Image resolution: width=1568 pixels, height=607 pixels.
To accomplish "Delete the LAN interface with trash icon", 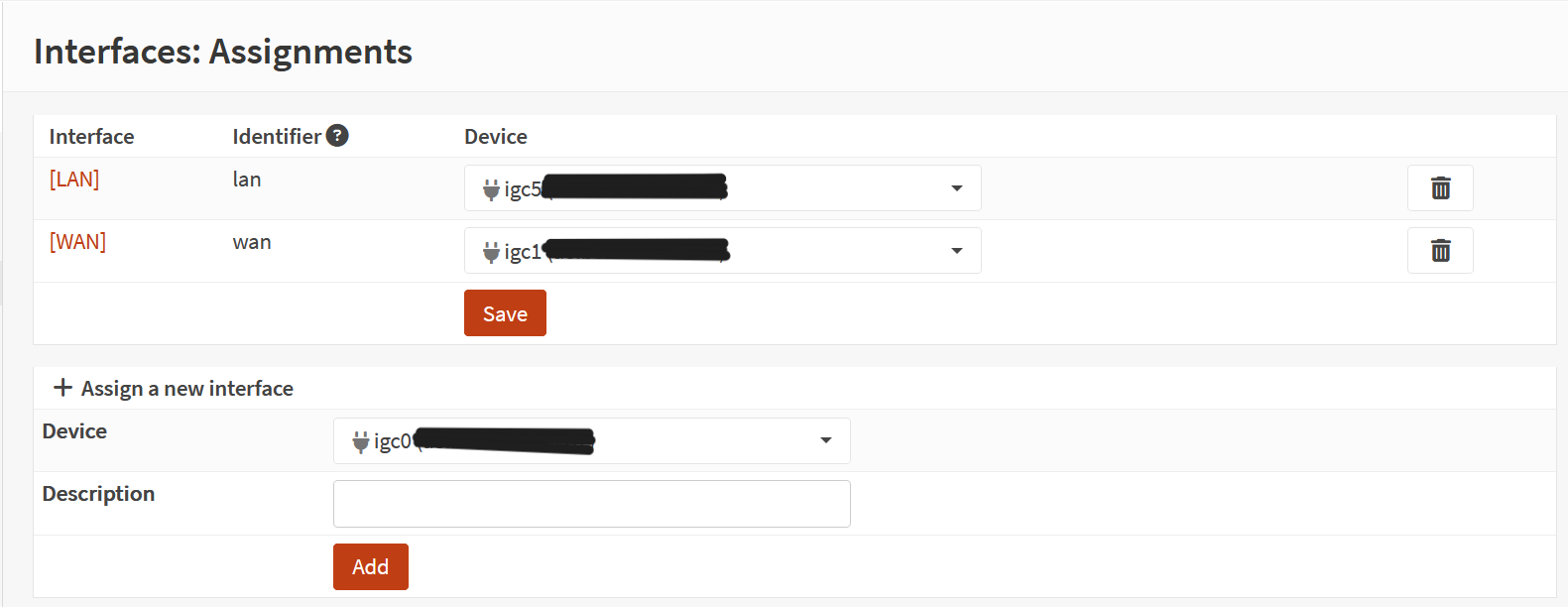I will click(1440, 188).
